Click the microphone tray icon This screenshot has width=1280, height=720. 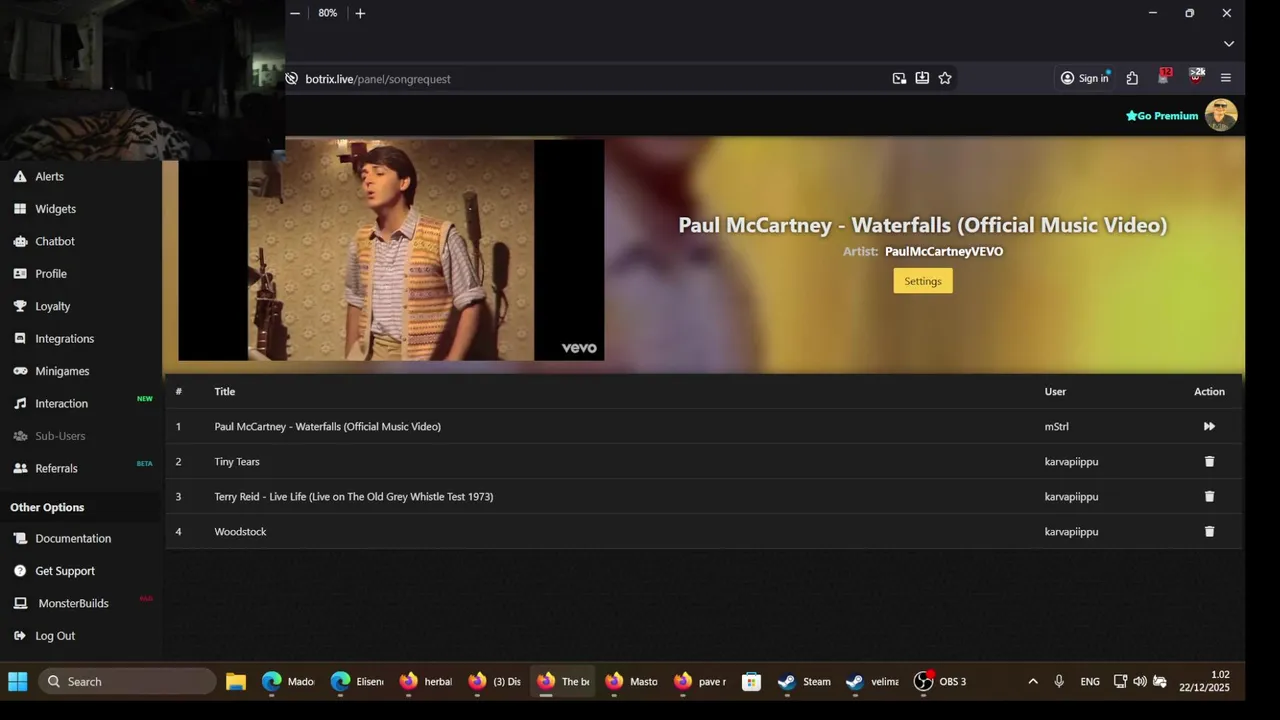click(1059, 682)
